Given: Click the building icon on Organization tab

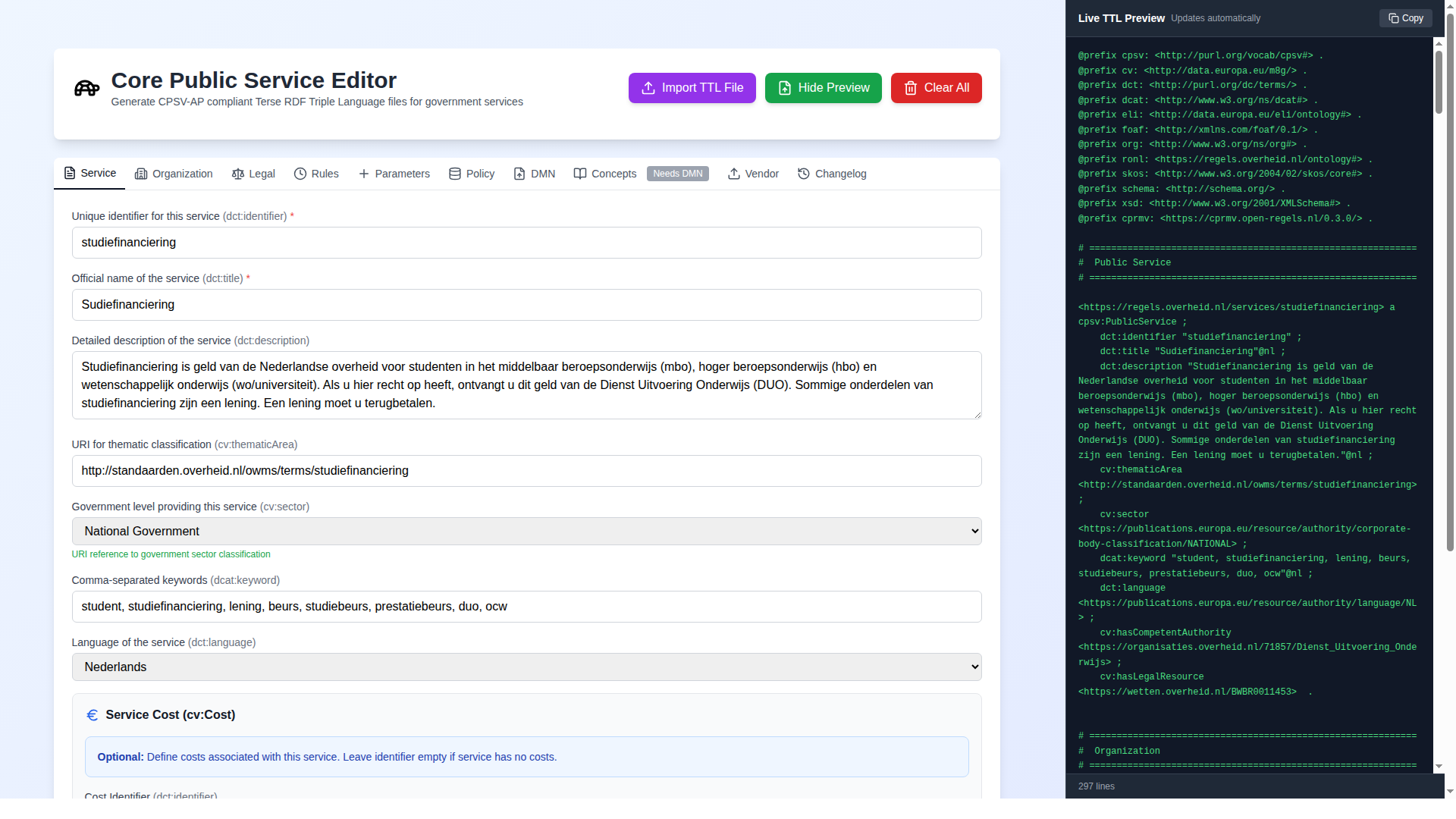Looking at the screenshot, I should (141, 174).
